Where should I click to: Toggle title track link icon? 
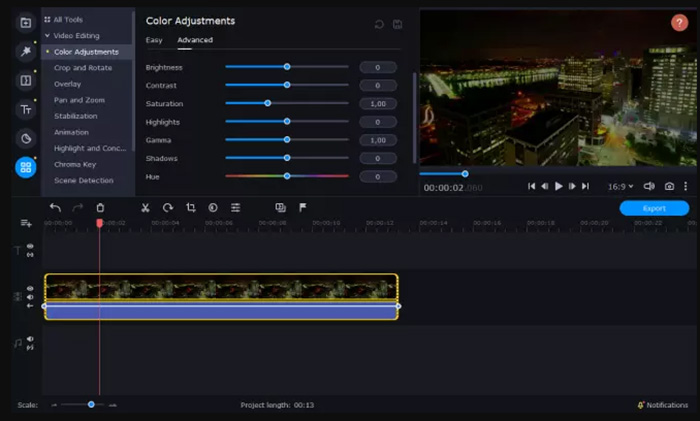click(x=30, y=255)
